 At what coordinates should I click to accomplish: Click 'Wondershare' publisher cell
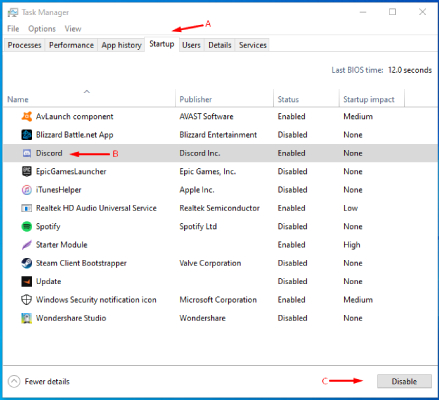tap(202, 318)
